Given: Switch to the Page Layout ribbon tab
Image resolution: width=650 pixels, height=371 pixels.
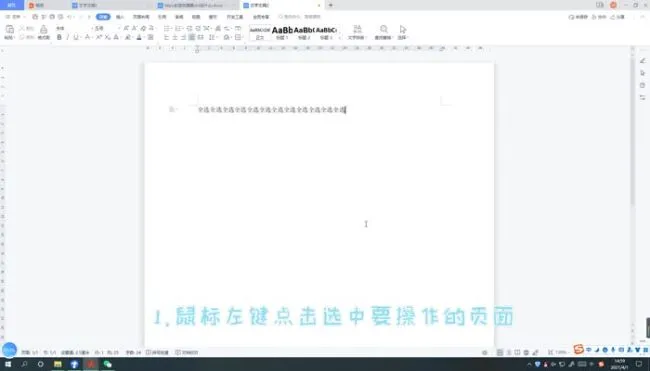Looking at the screenshot, I should click(141, 17).
